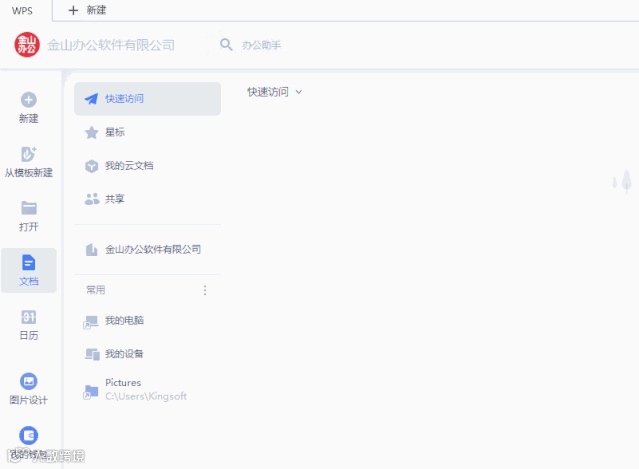Open 我的设备 entry

[148, 354]
